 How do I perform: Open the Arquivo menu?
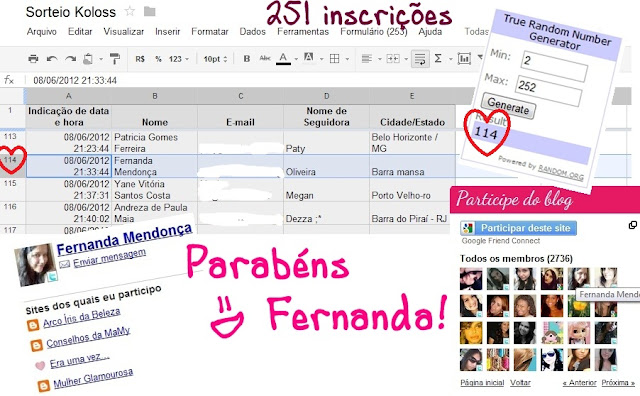tap(42, 31)
